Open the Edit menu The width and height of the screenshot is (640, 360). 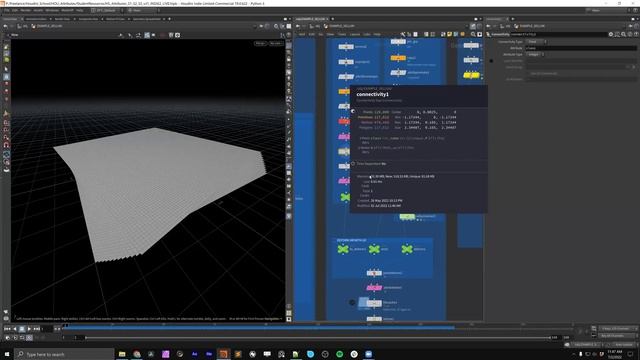point(15,10)
